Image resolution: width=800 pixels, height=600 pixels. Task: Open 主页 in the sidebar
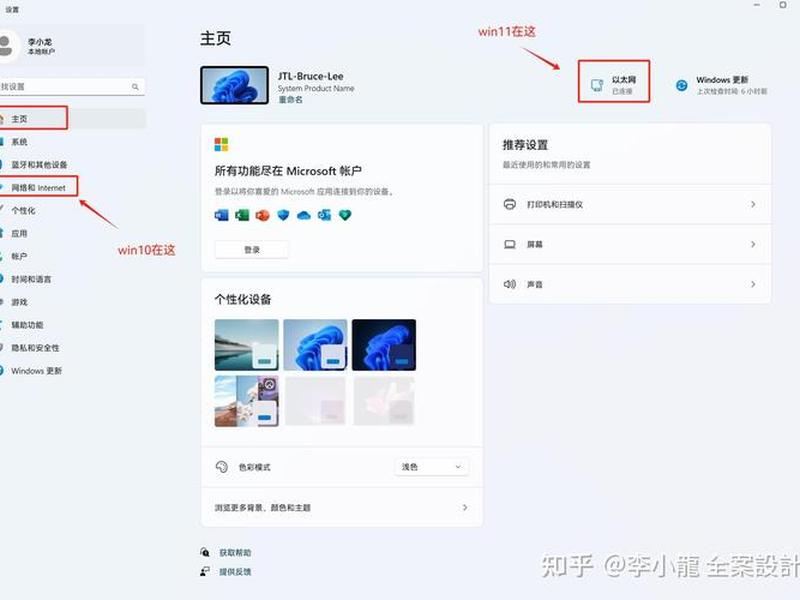pyautogui.click(x=71, y=119)
